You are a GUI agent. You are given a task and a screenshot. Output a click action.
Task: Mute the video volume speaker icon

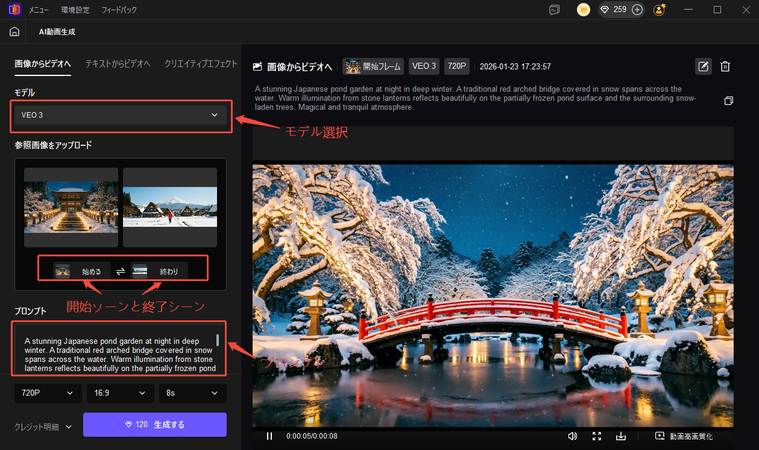point(572,436)
